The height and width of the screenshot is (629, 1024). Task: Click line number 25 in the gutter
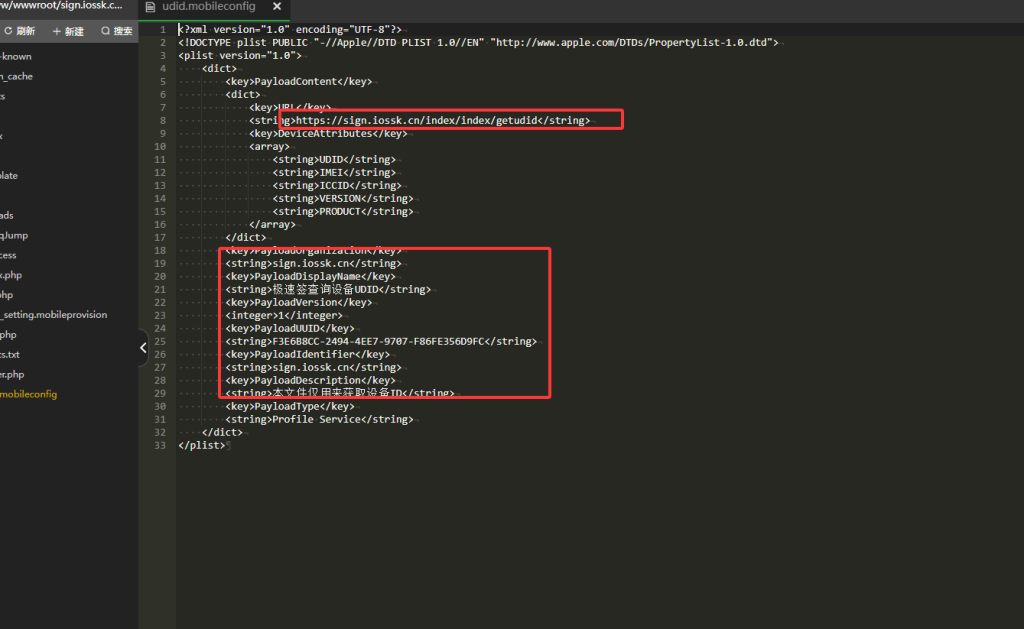click(160, 341)
